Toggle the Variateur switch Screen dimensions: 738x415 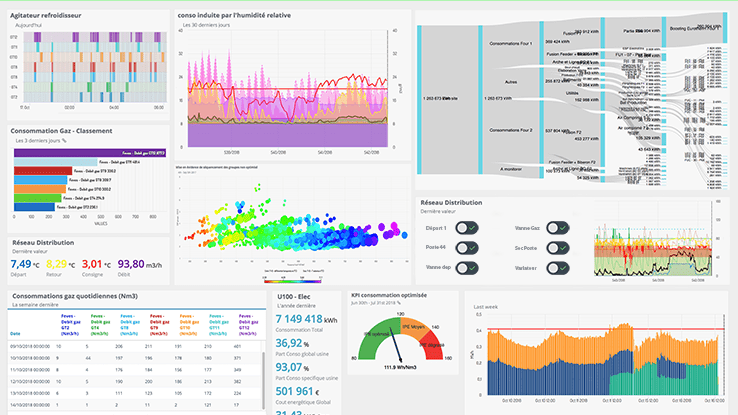[558, 268]
